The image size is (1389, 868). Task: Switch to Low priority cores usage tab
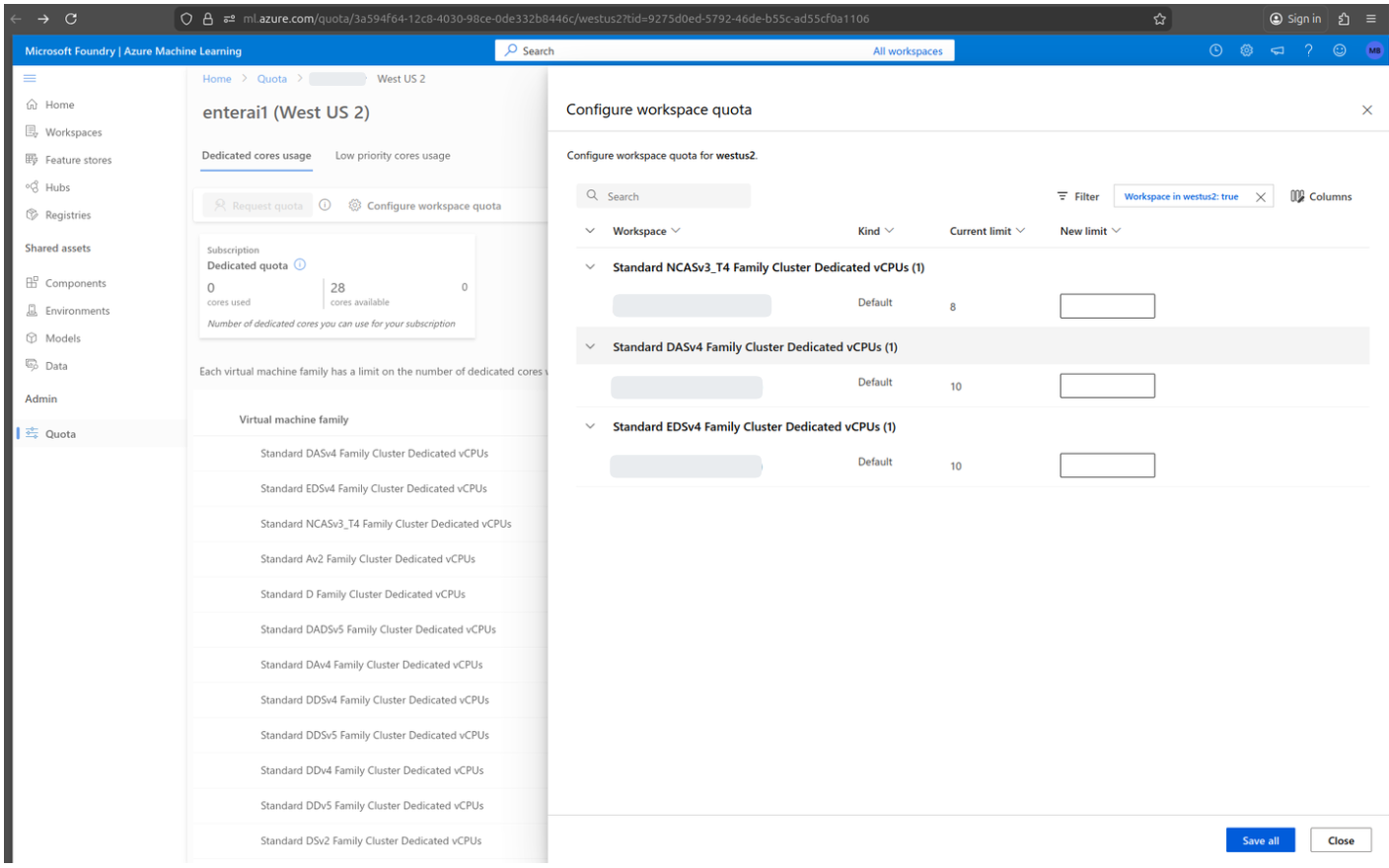pyautogui.click(x=393, y=156)
